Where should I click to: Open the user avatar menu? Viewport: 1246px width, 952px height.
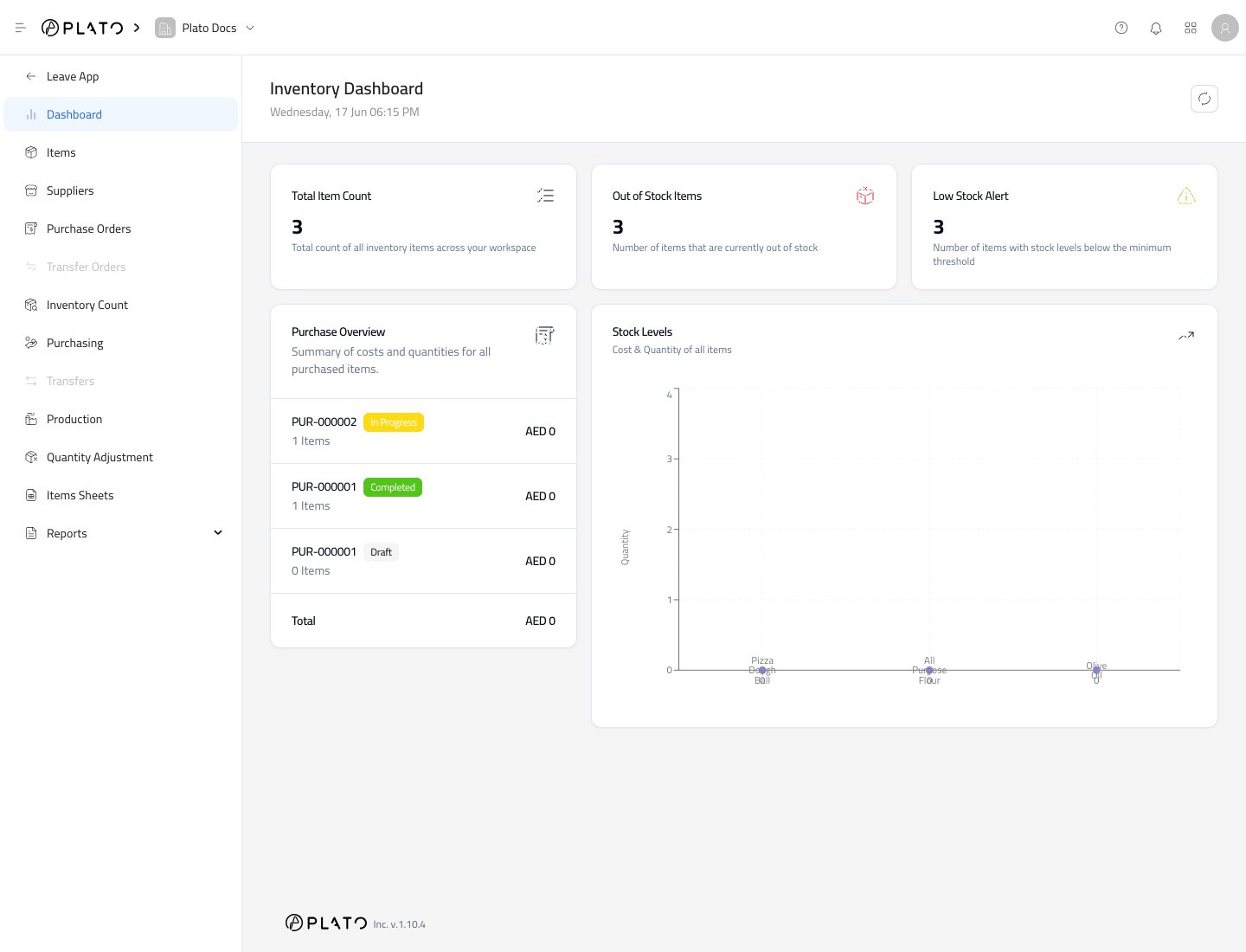1225,28
